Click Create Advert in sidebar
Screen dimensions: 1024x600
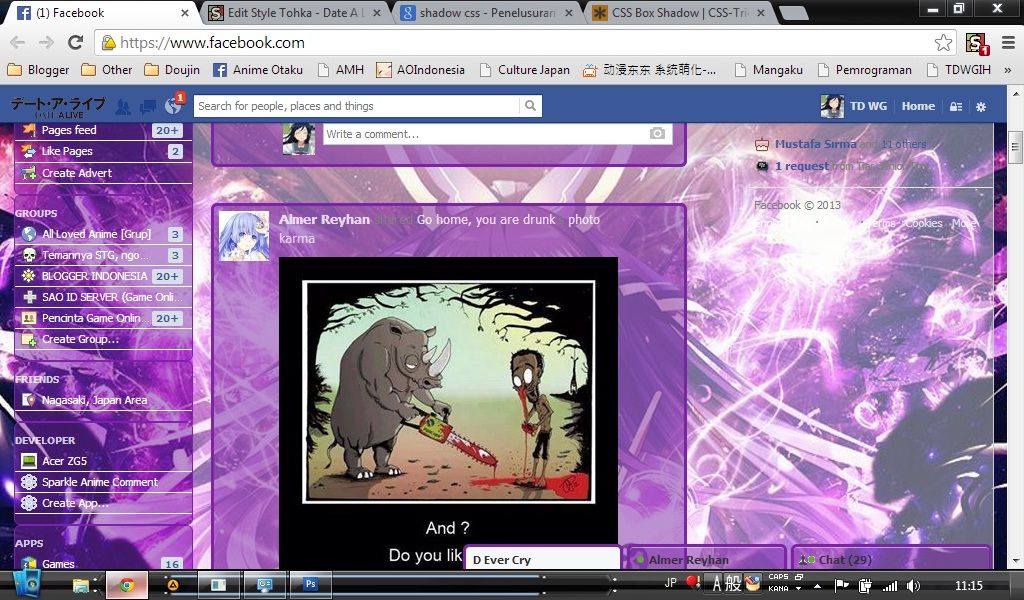click(103, 173)
